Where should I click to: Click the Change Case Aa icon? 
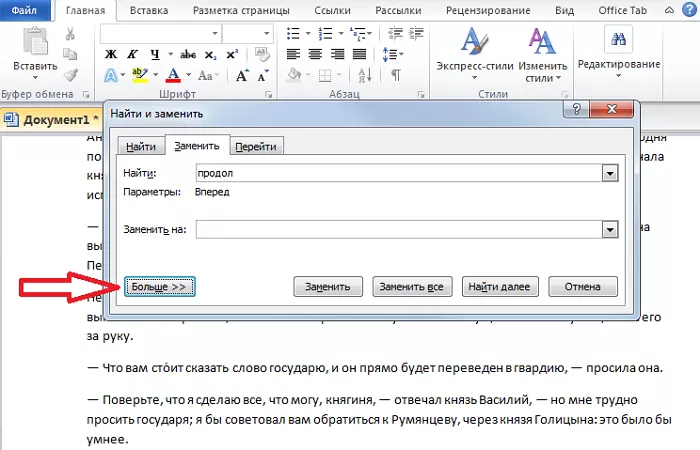point(205,75)
